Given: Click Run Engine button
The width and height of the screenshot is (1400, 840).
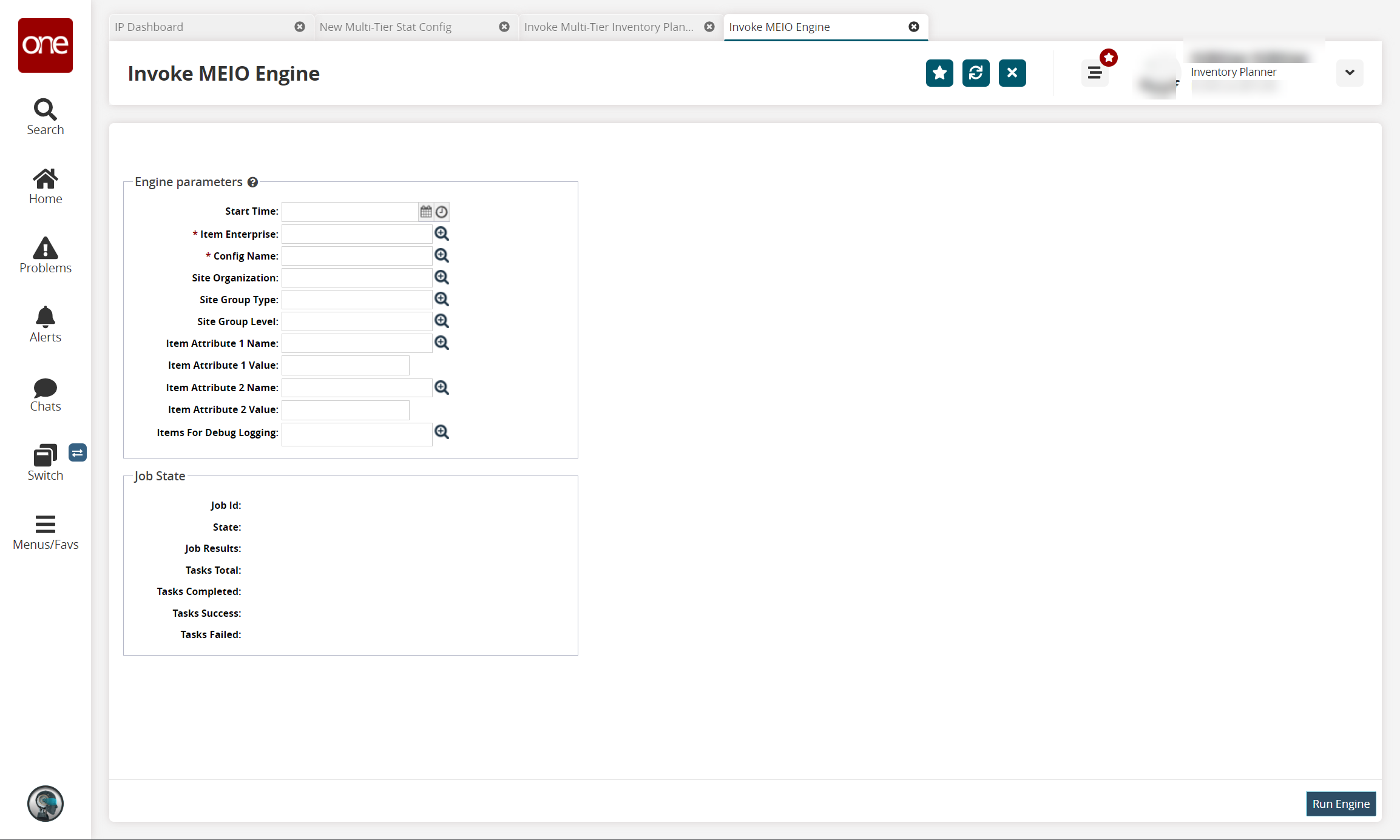Looking at the screenshot, I should (1342, 803).
